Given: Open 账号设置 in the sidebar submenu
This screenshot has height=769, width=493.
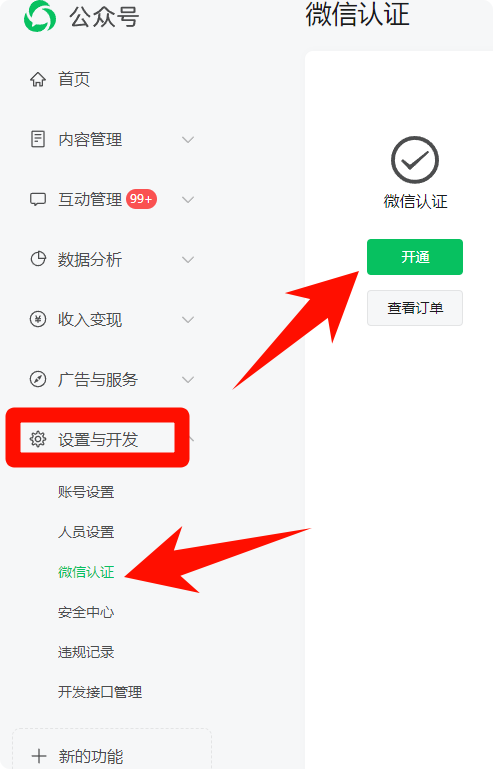Looking at the screenshot, I should pyautogui.click(x=86, y=492).
